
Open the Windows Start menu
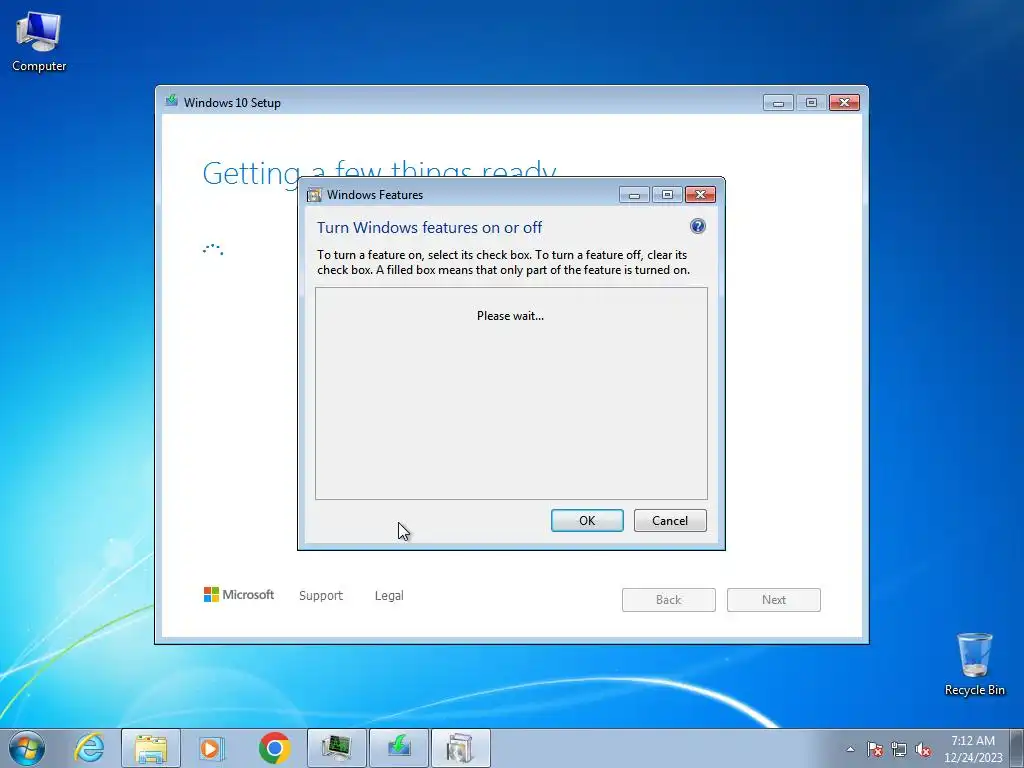(x=27, y=748)
